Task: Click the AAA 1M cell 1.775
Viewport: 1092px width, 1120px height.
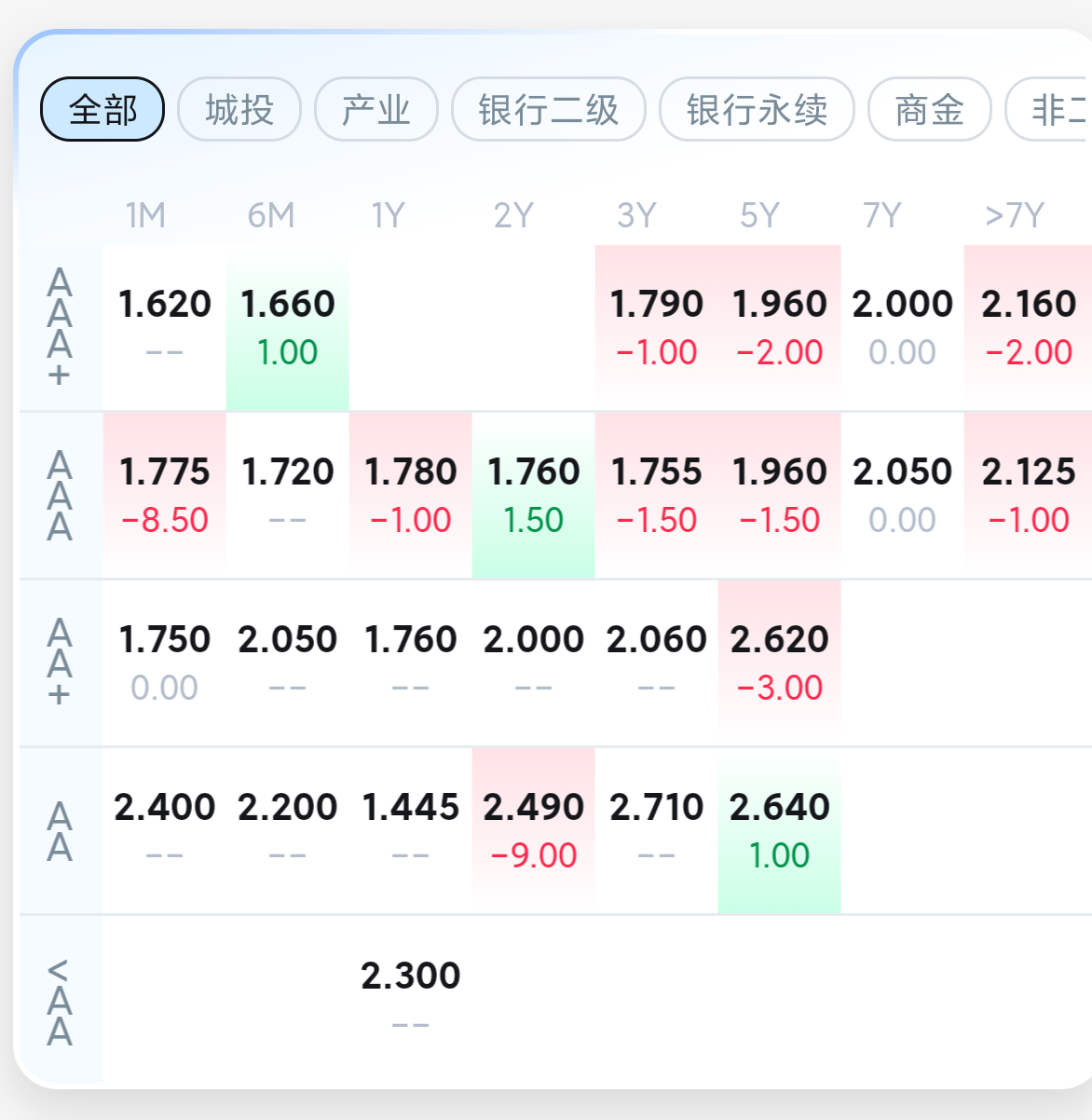Action: (164, 495)
